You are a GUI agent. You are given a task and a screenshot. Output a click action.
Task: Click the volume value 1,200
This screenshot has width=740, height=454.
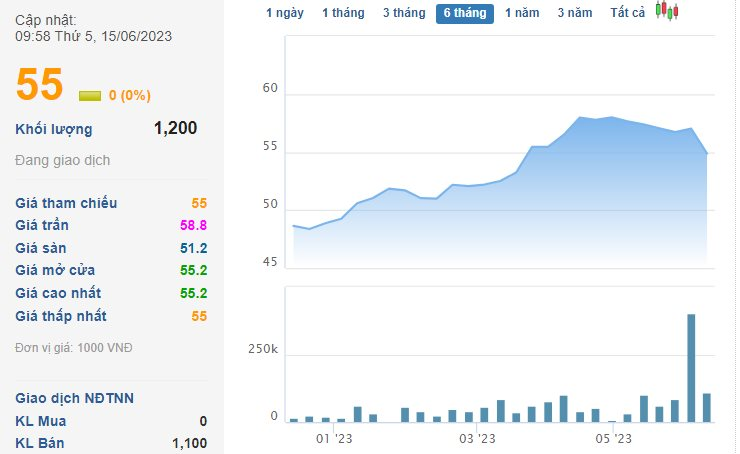click(176, 128)
